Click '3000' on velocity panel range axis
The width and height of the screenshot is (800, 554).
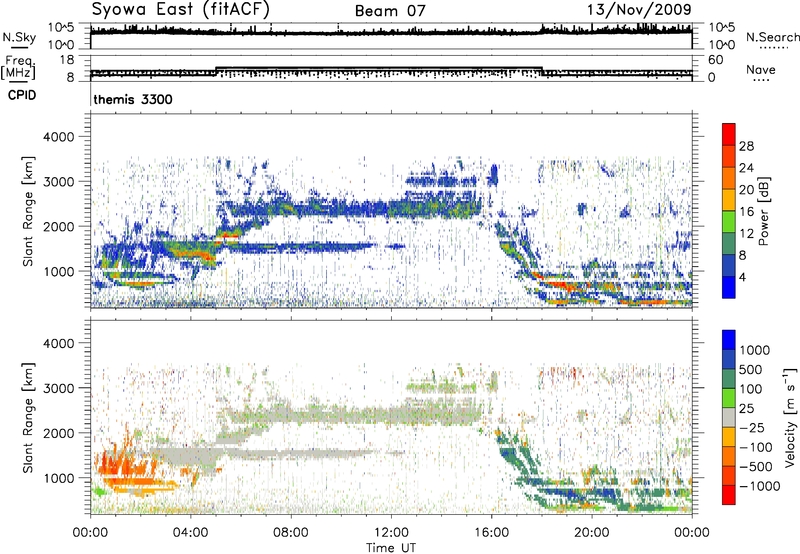pos(58,388)
